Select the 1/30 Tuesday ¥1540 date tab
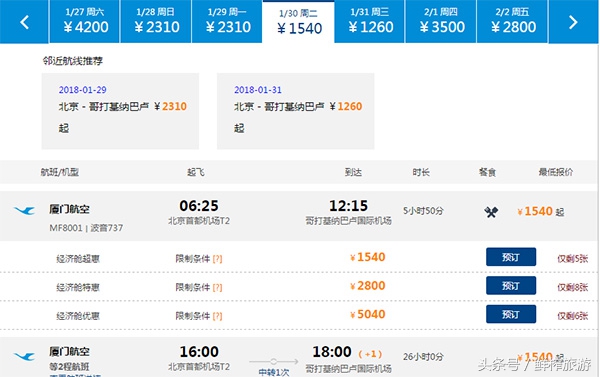This screenshot has width=600, height=377. point(298,22)
